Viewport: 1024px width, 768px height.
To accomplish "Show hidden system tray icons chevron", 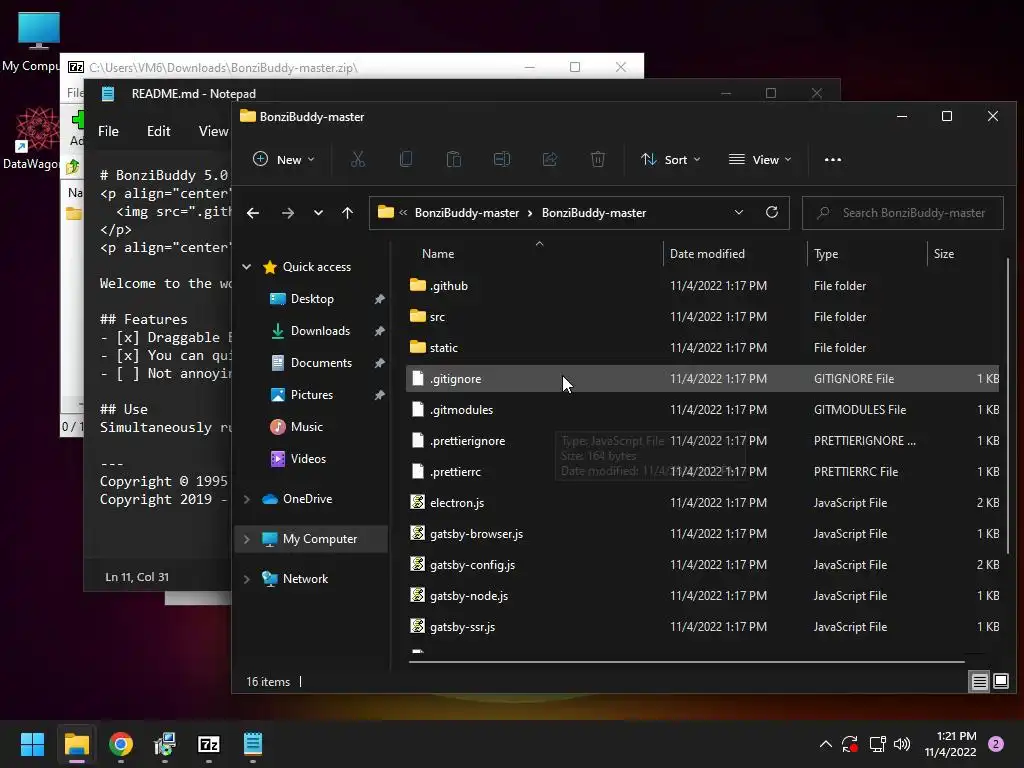I will (825, 744).
